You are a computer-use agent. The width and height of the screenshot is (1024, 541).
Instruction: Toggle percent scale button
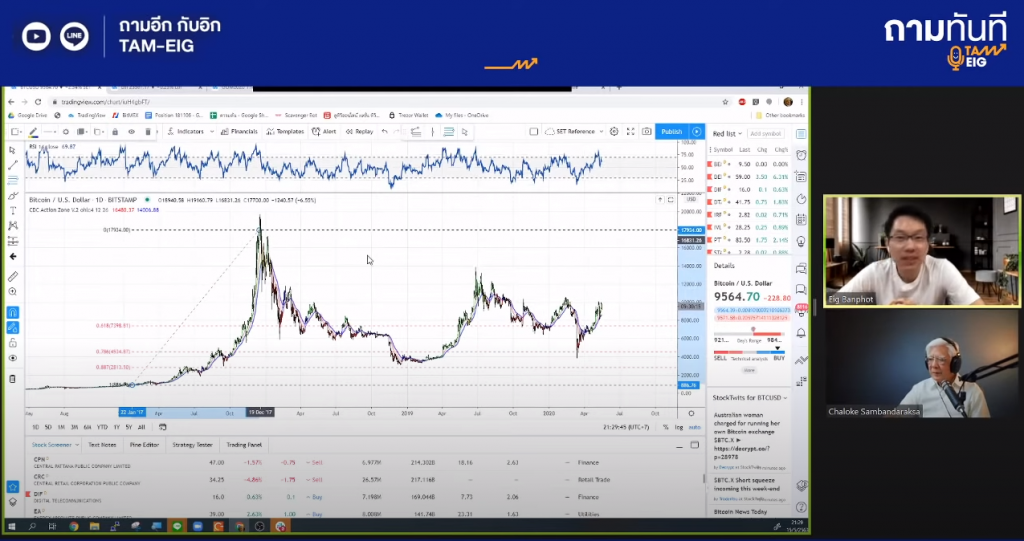[665, 427]
